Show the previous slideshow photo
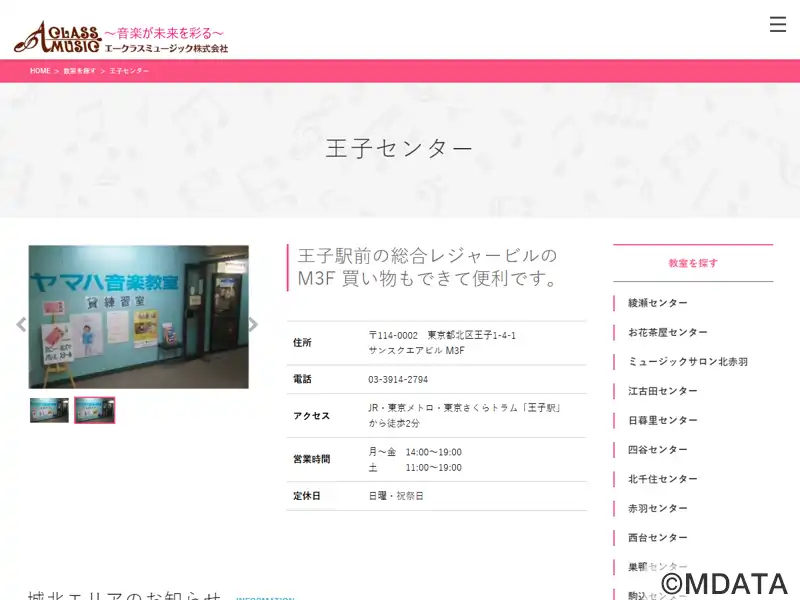 pyautogui.click(x=21, y=324)
